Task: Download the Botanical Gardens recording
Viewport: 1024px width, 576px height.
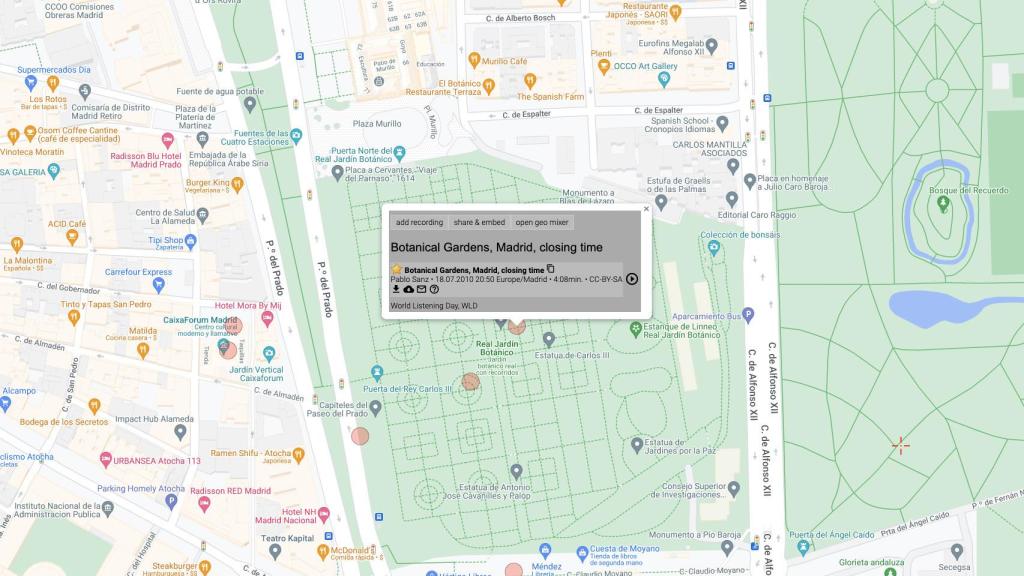Action: point(396,289)
